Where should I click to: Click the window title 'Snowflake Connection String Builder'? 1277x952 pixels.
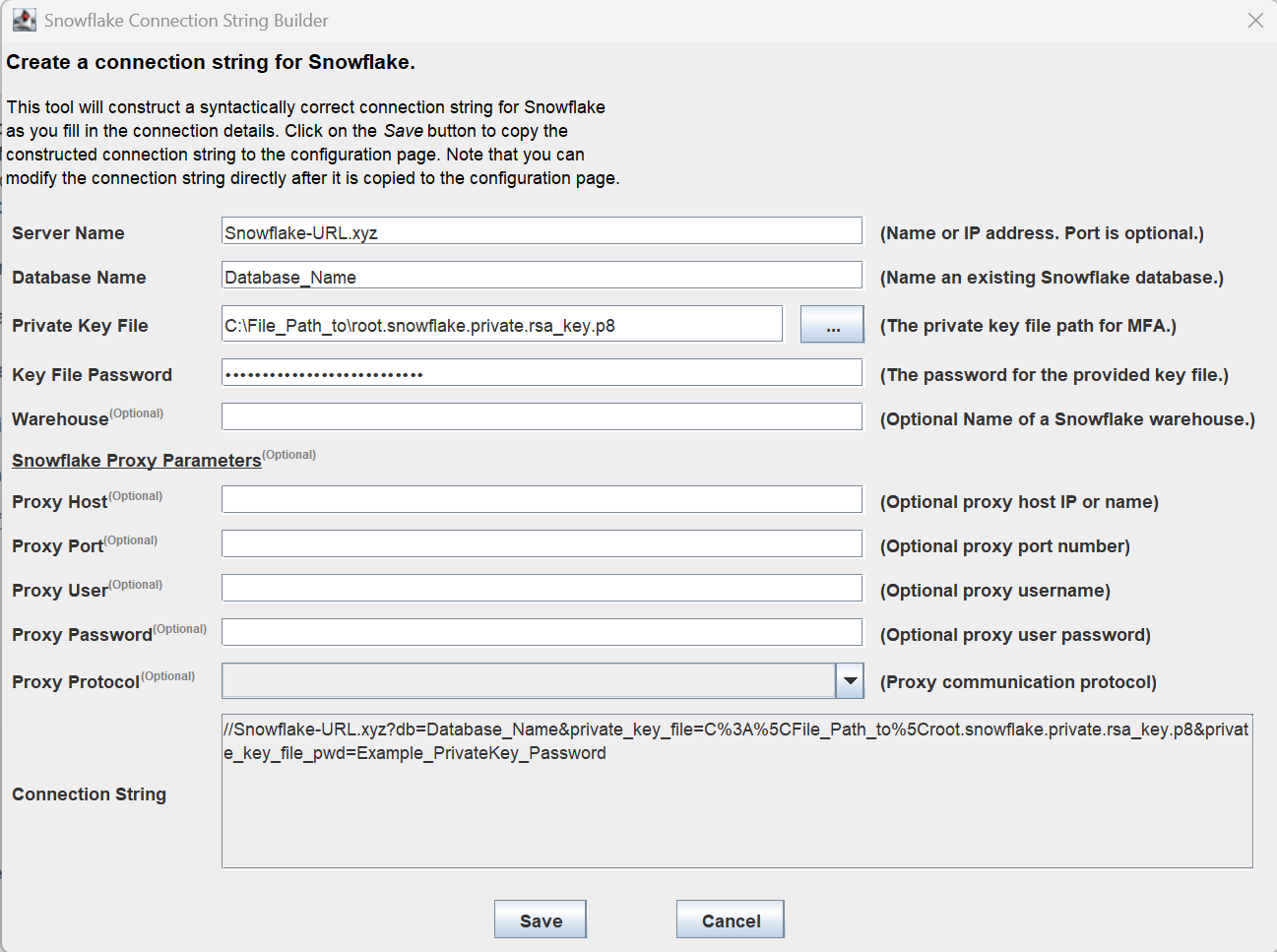186,21
